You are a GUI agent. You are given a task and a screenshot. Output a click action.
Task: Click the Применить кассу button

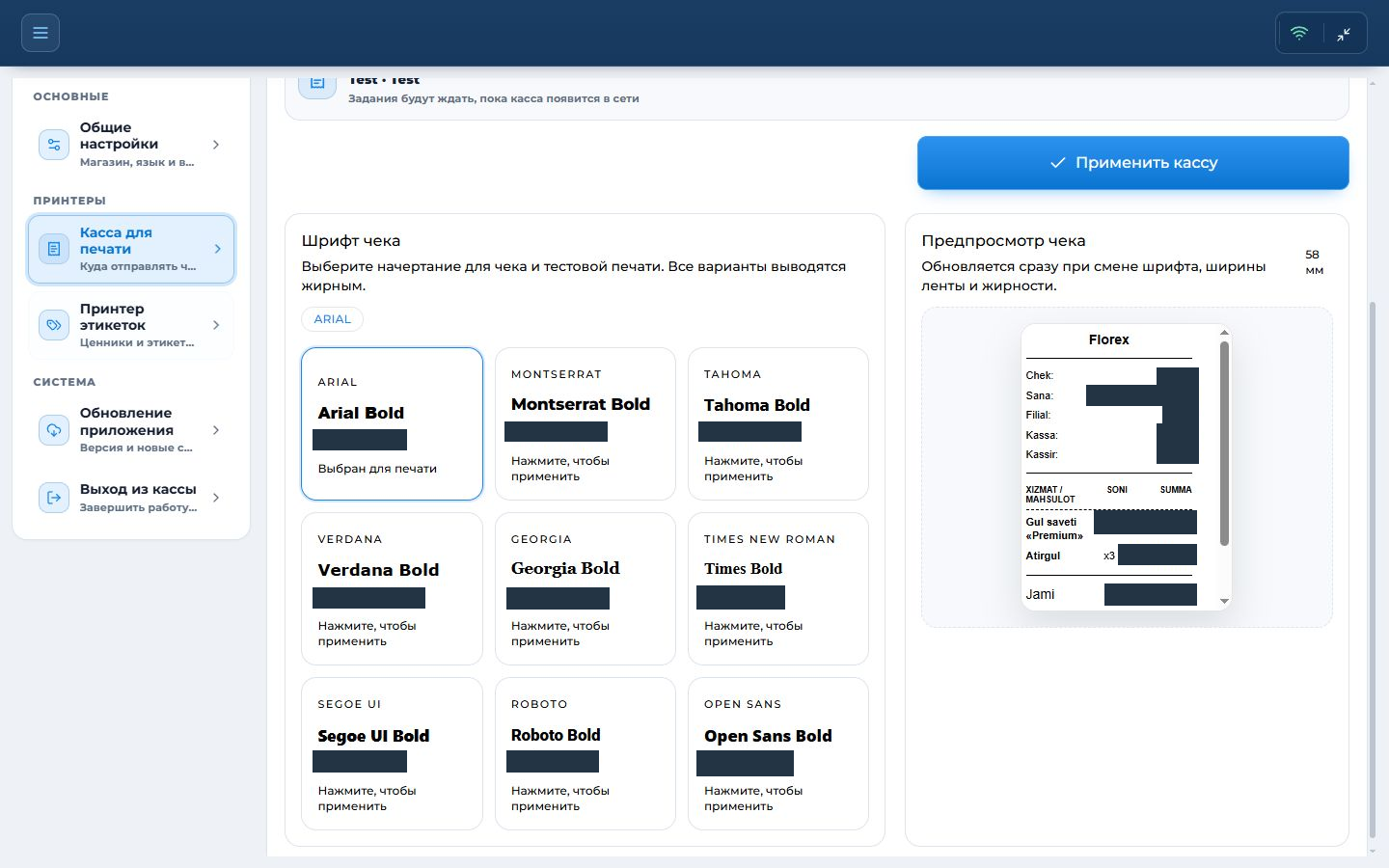tap(1132, 163)
